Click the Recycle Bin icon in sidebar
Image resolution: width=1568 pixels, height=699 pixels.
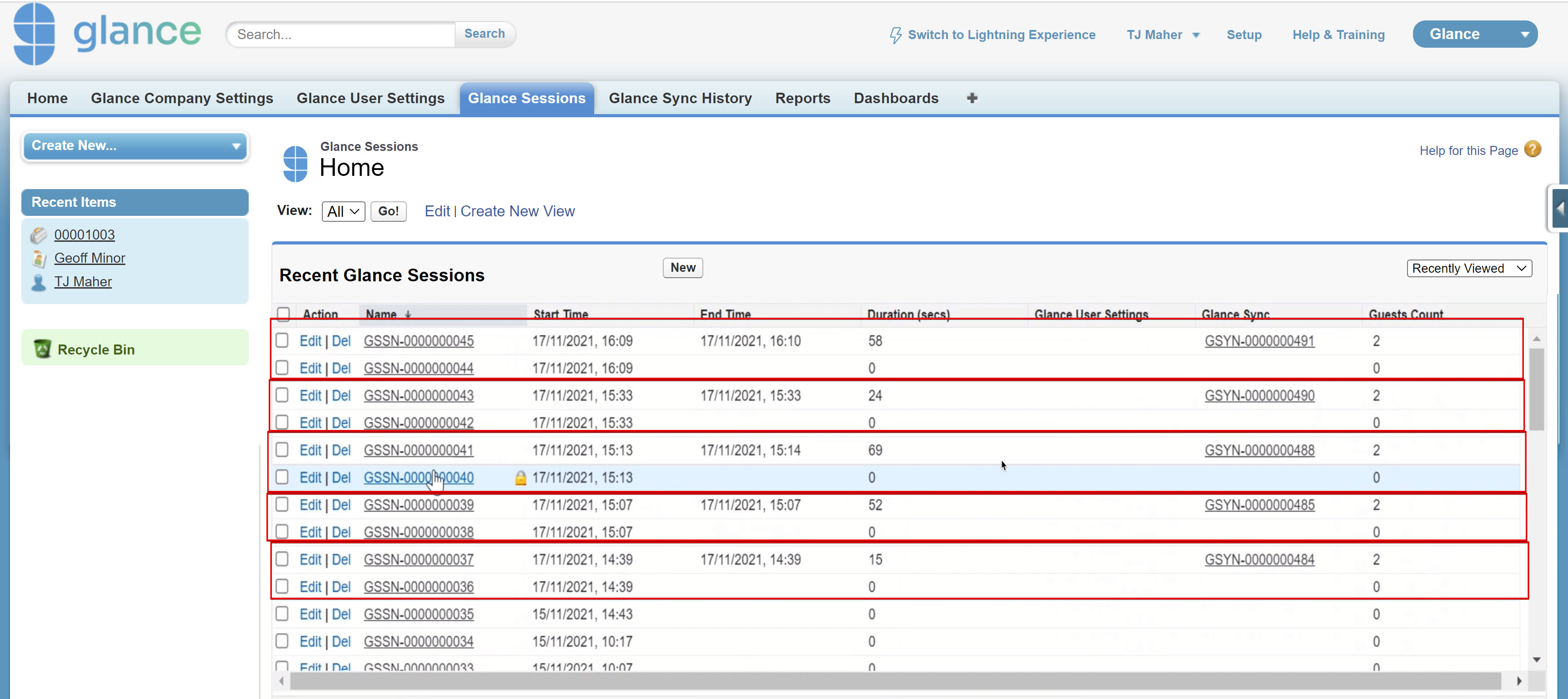click(x=42, y=349)
